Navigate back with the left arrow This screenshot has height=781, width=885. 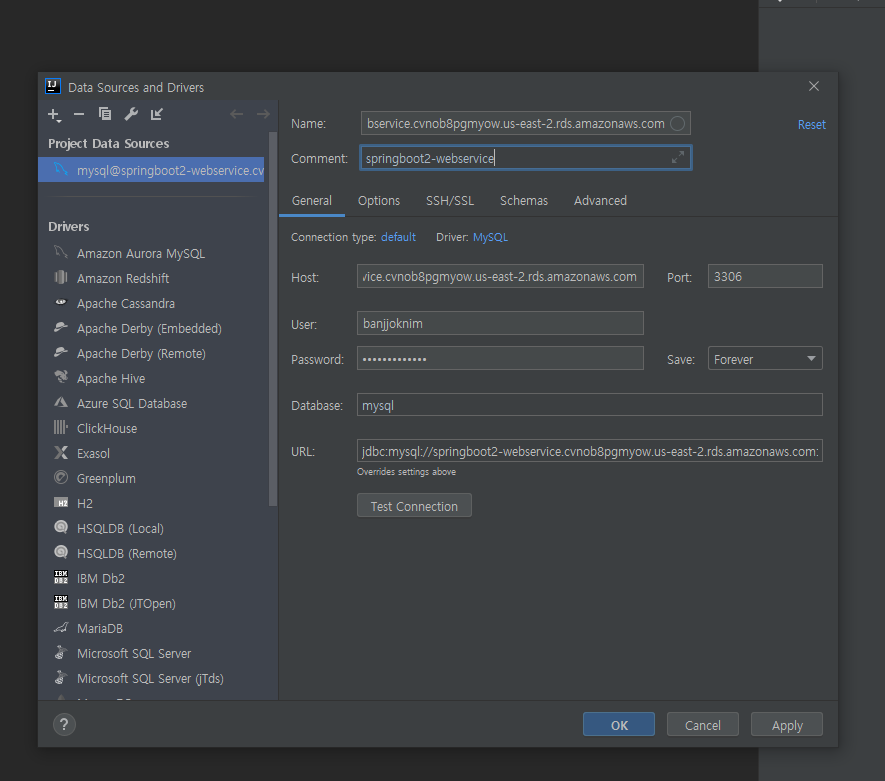236,115
